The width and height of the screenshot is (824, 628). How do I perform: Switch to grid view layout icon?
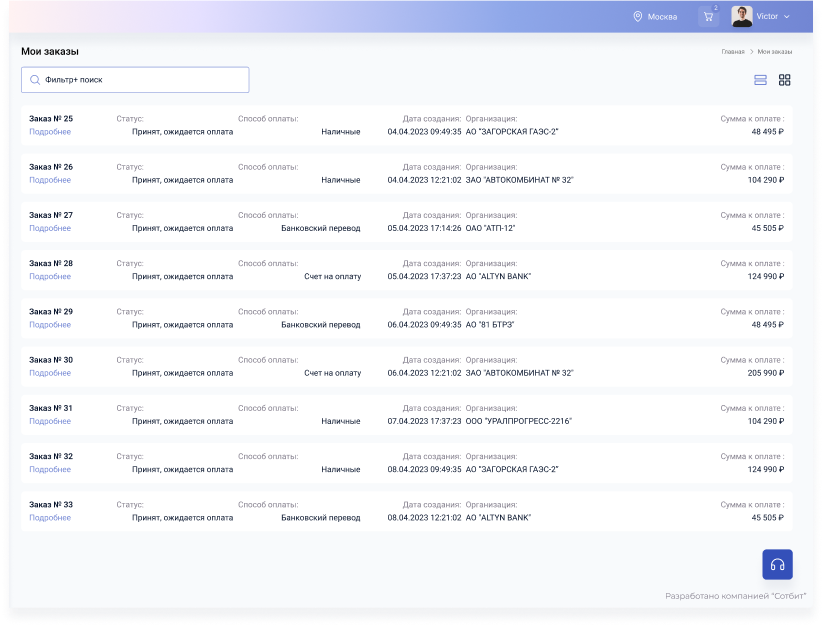click(x=785, y=80)
